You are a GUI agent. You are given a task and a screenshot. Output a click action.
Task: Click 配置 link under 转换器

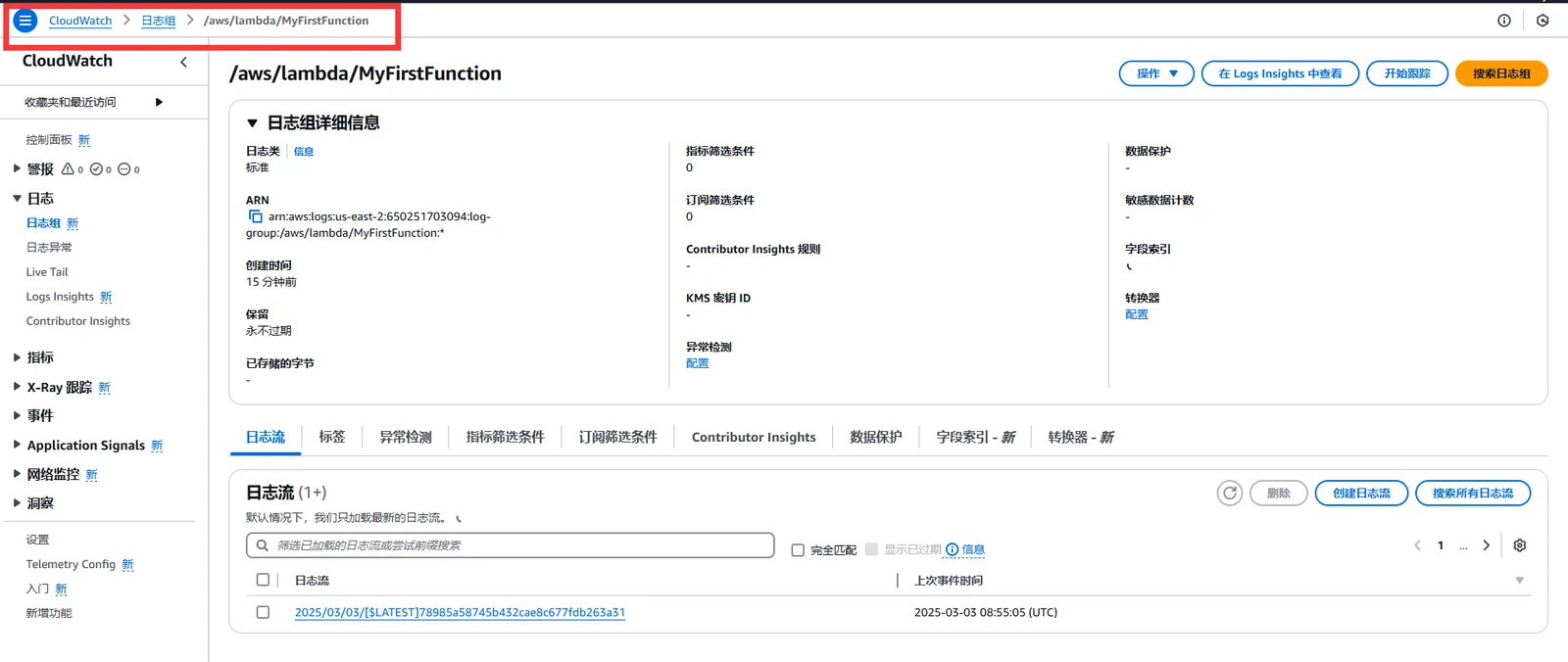point(1137,314)
